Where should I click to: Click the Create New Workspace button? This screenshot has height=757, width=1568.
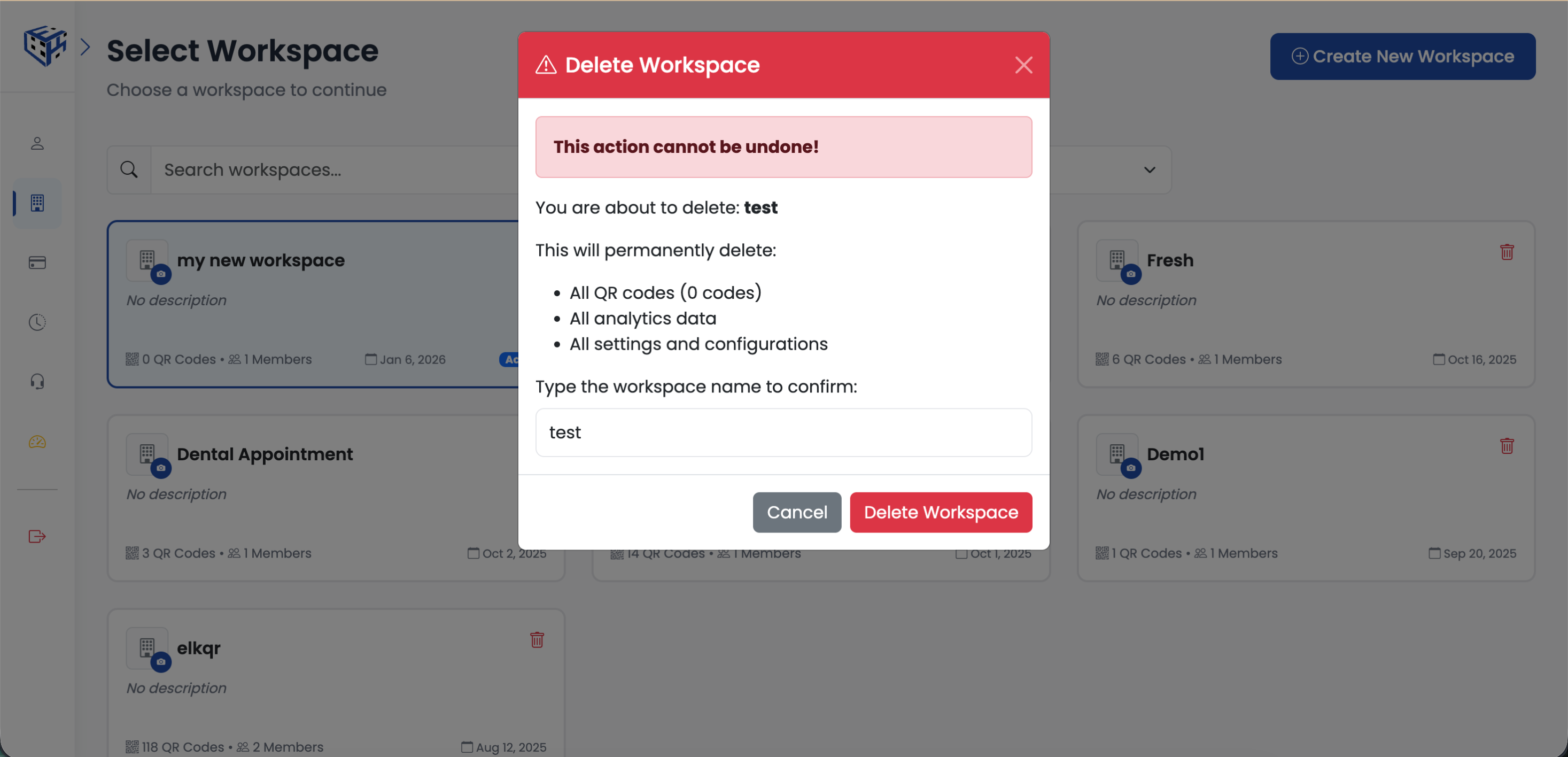(1402, 56)
